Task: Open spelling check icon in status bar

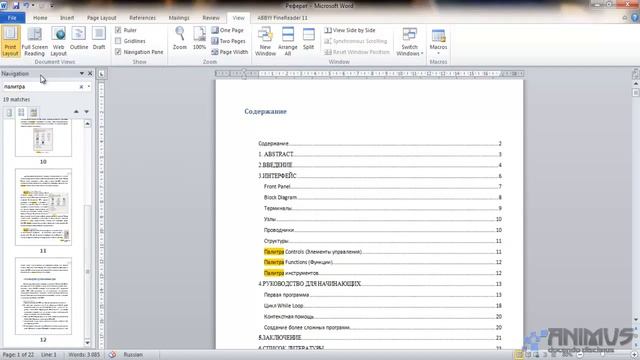Action: 112,355
